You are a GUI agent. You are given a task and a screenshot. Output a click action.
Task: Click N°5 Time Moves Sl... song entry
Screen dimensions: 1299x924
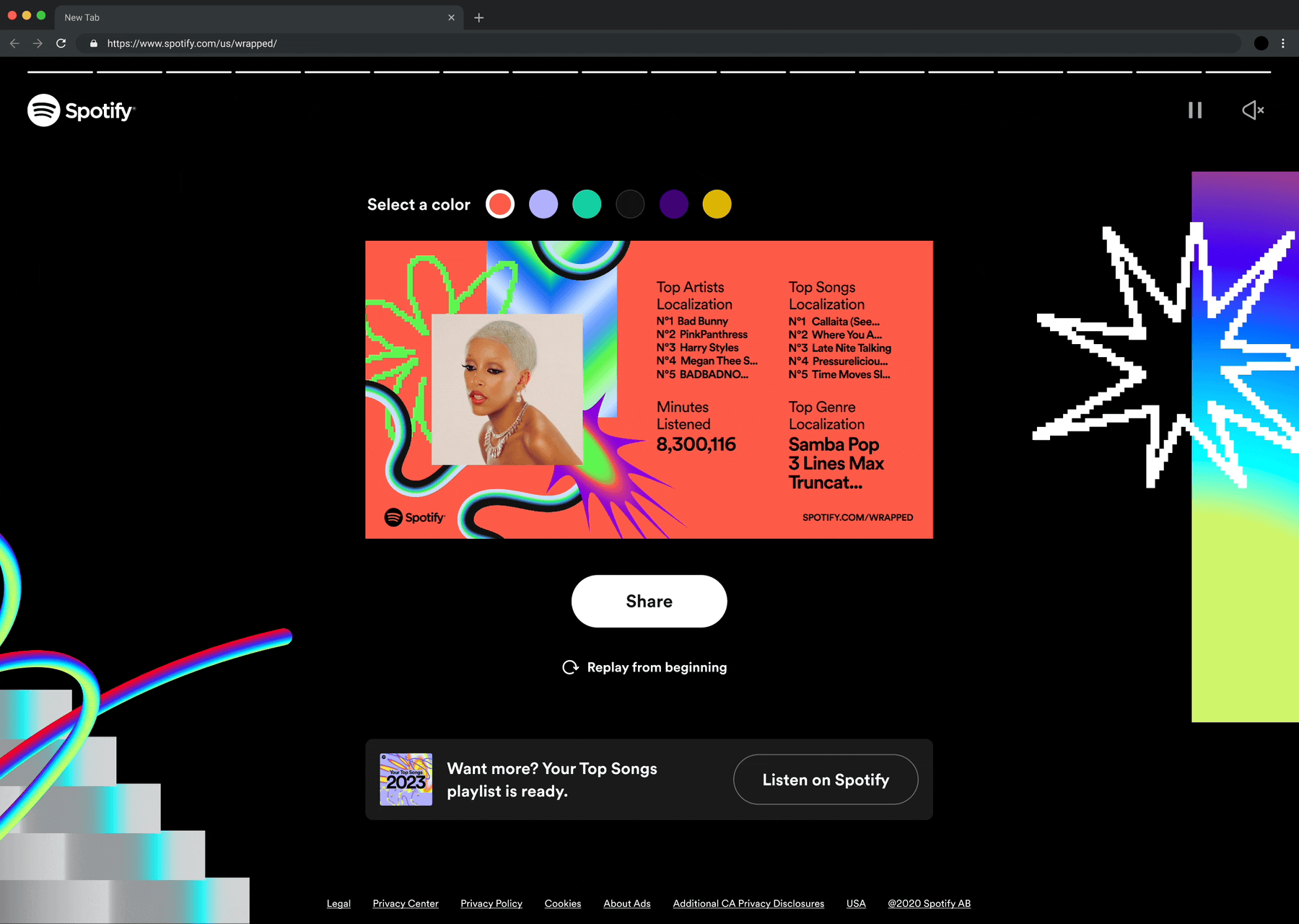click(839, 374)
